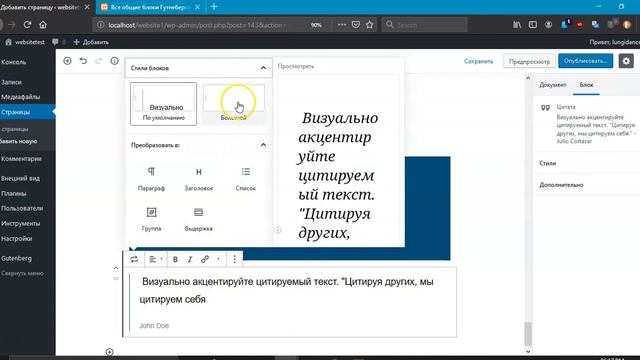The image size is (640, 360).
Task: Click the 90% zoom level indicator
Action: 316,25
